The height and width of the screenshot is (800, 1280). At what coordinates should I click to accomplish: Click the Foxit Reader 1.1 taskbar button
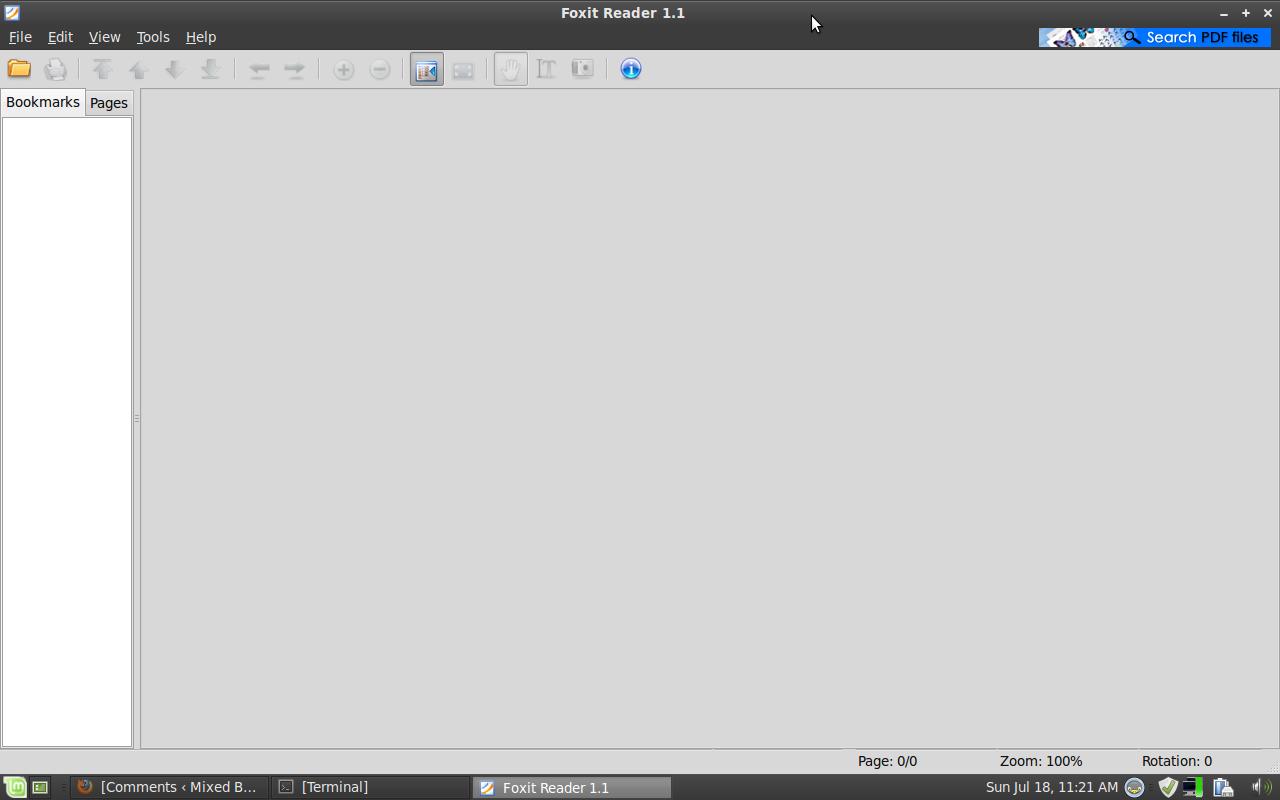click(572, 787)
